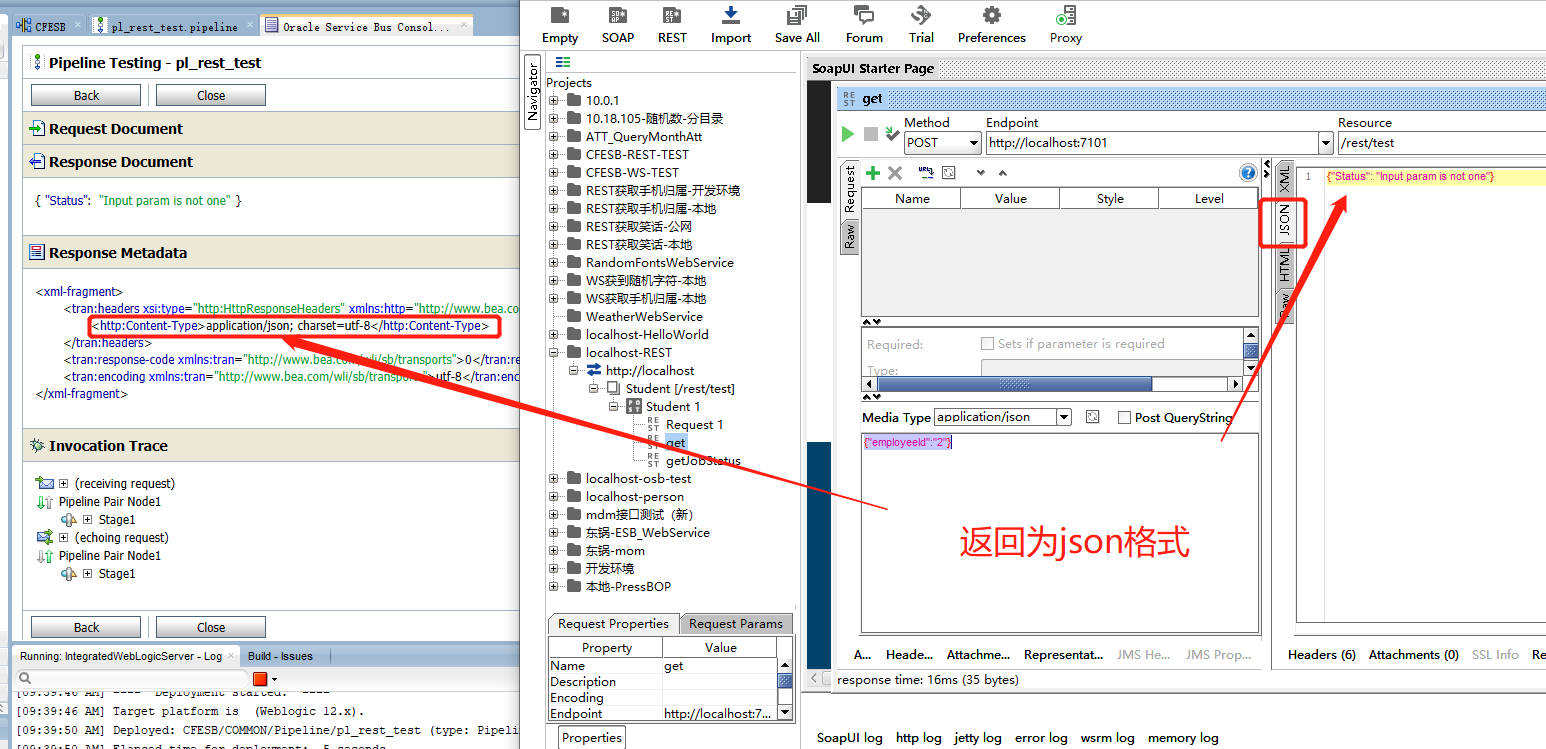Switch to Raw request view tab
1546x749 pixels.
[x=849, y=237]
